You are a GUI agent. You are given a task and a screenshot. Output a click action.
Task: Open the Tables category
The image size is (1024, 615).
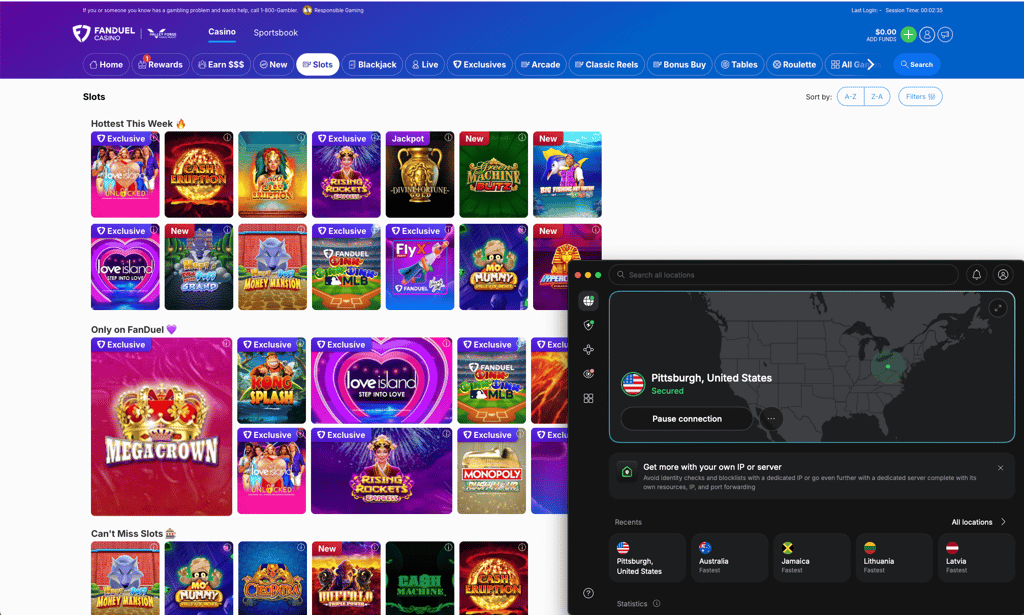[x=739, y=65]
